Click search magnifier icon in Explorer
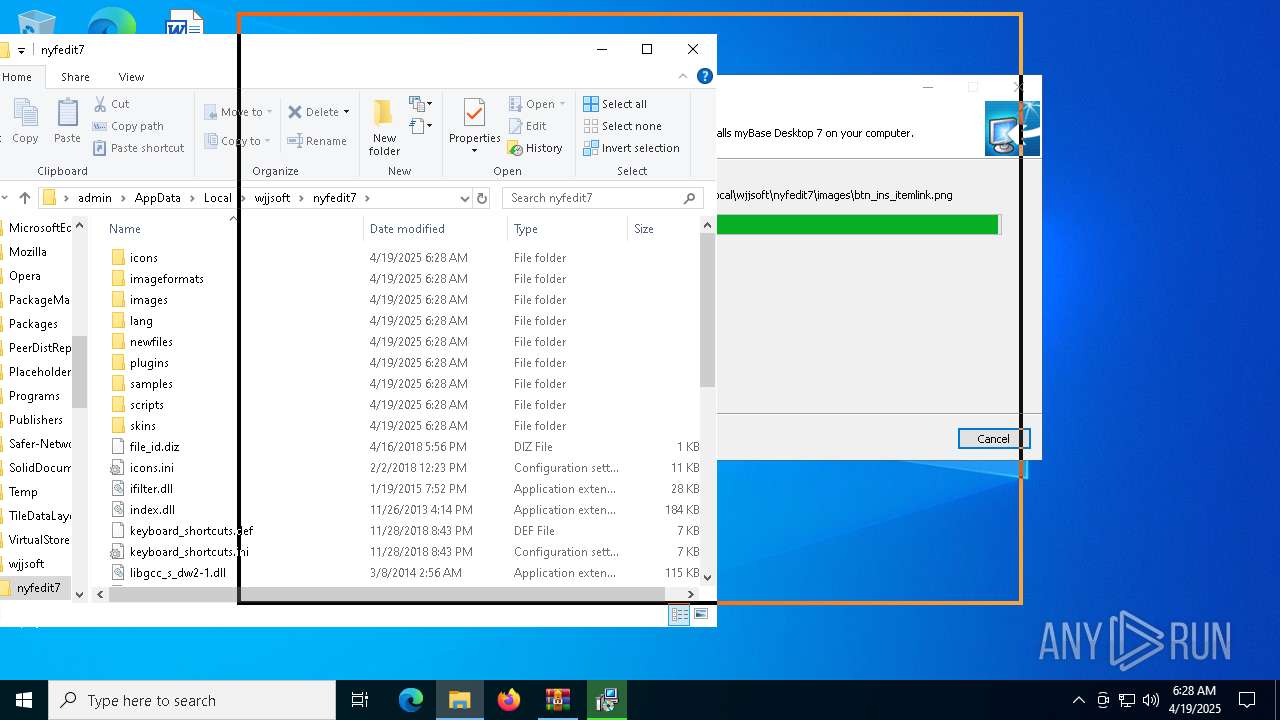The height and width of the screenshot is (720, 1280). (x=689, y=198)
